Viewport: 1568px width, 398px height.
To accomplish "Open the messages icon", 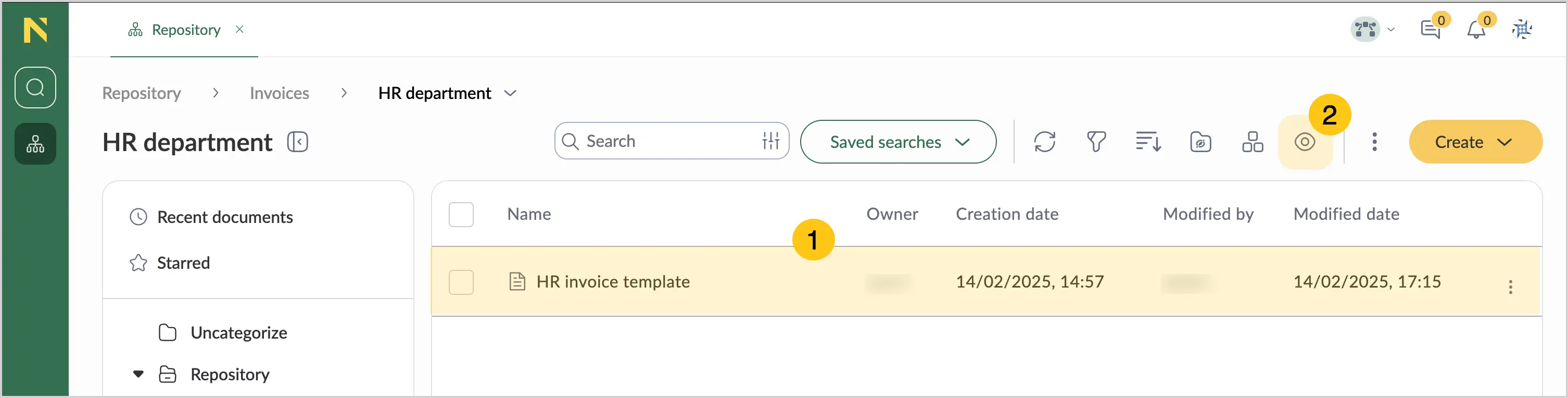I will tap(1431, 29).
